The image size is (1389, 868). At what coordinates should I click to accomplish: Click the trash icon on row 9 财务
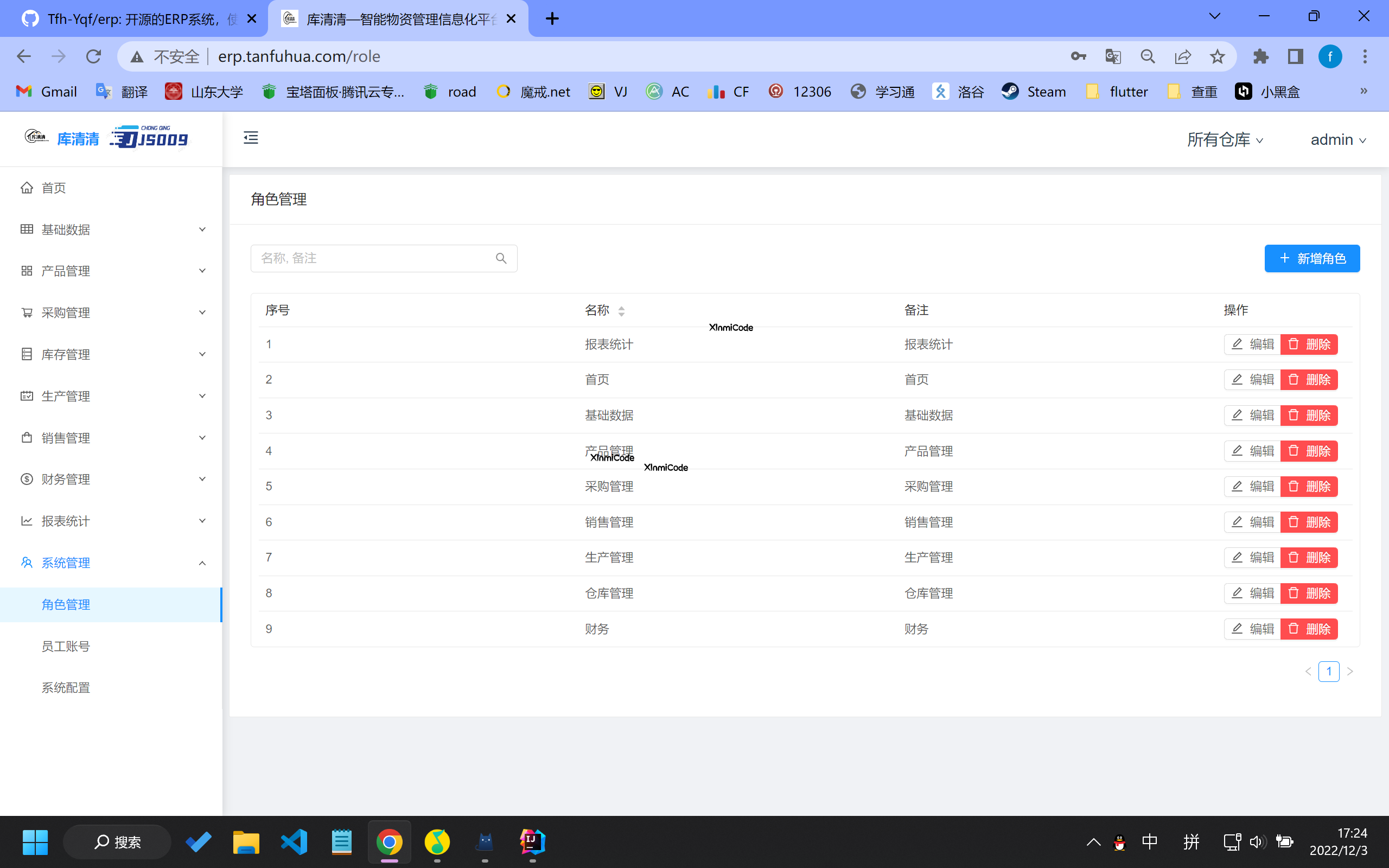click(x=1293, y=629)
